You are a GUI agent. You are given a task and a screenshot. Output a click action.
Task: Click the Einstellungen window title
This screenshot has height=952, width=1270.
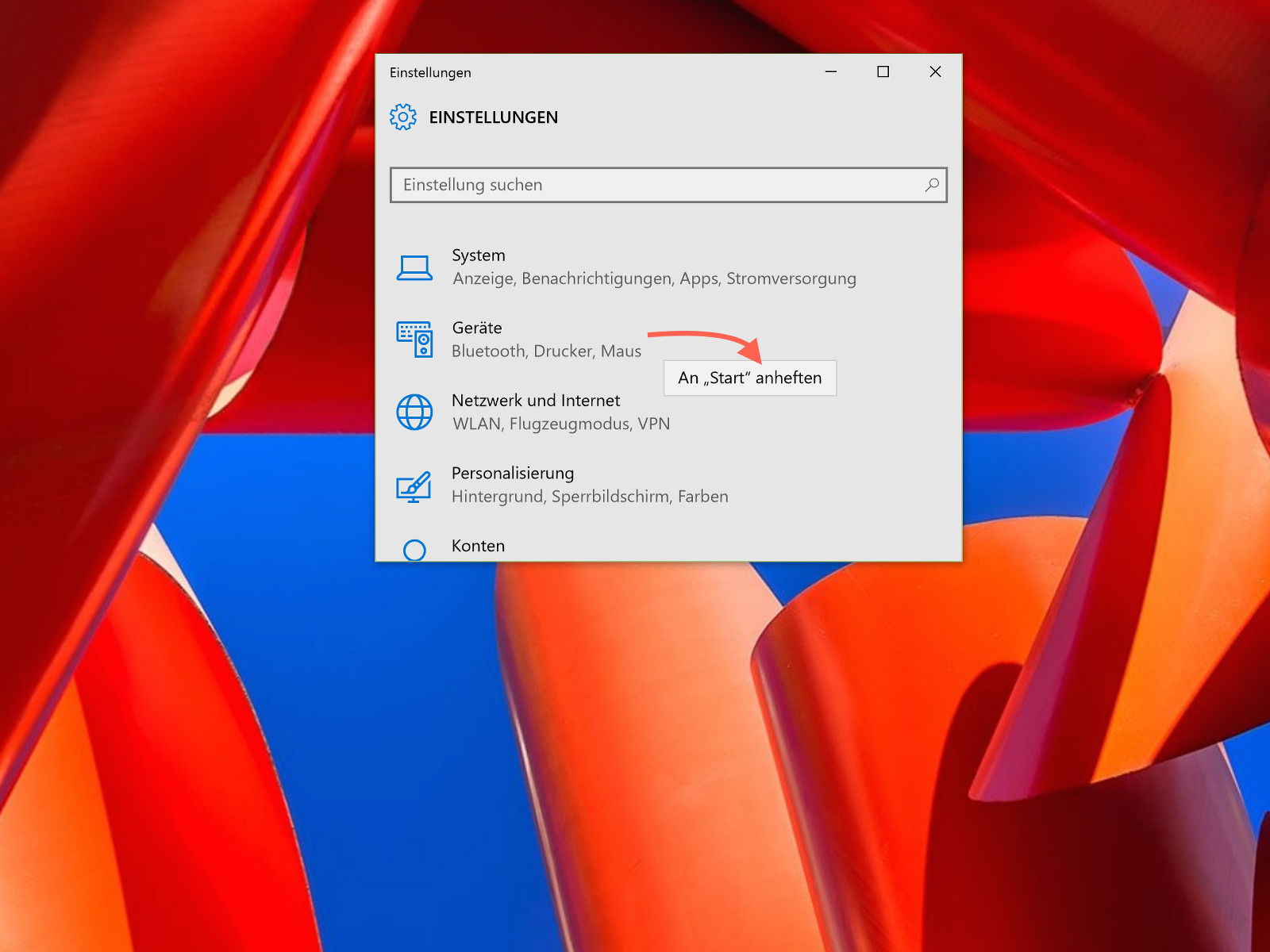pos(430,72)
